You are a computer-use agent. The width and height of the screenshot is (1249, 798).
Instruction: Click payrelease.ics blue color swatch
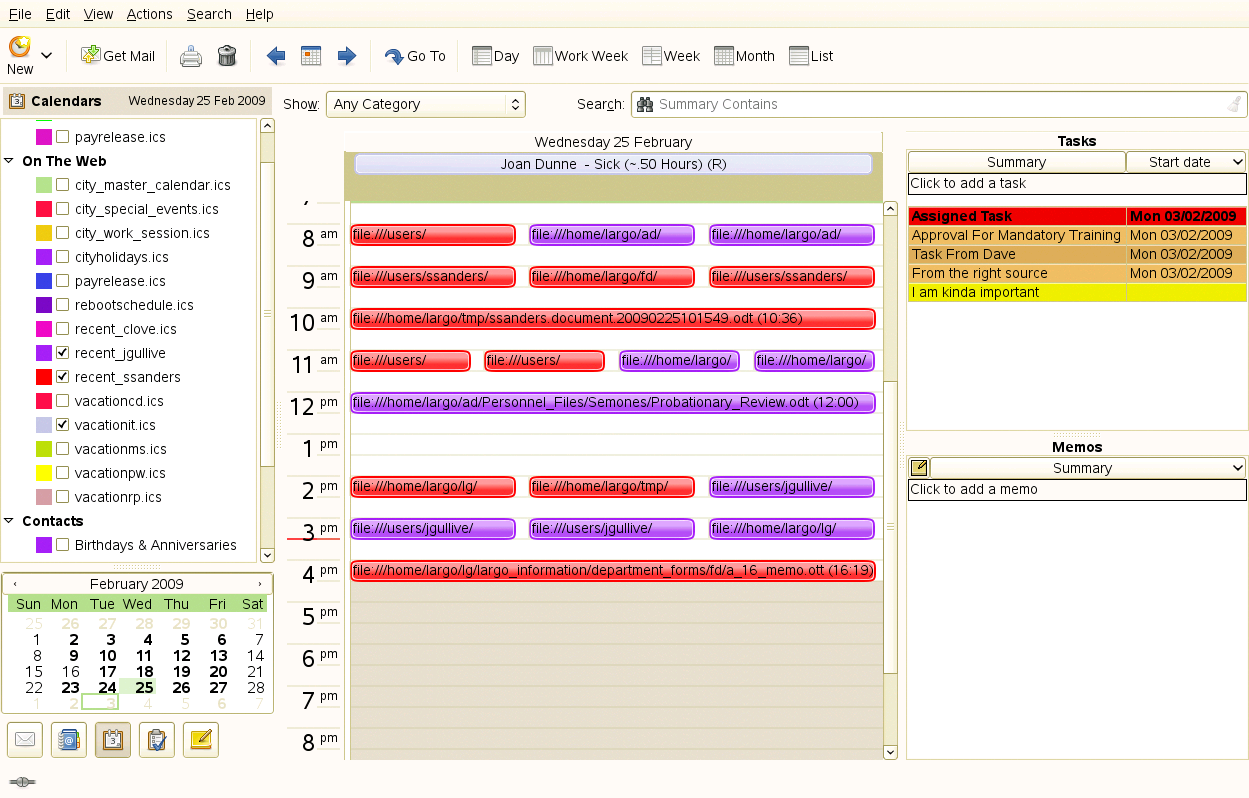click(44, 281)
